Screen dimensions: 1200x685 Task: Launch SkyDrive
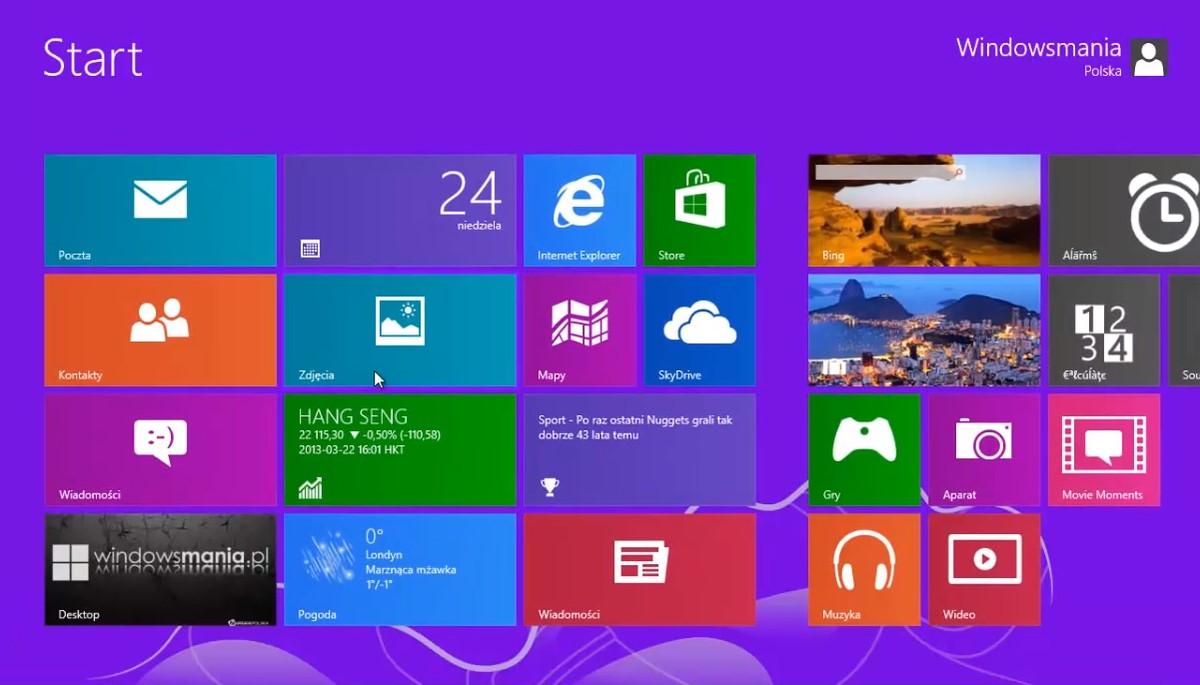point(700,330)
